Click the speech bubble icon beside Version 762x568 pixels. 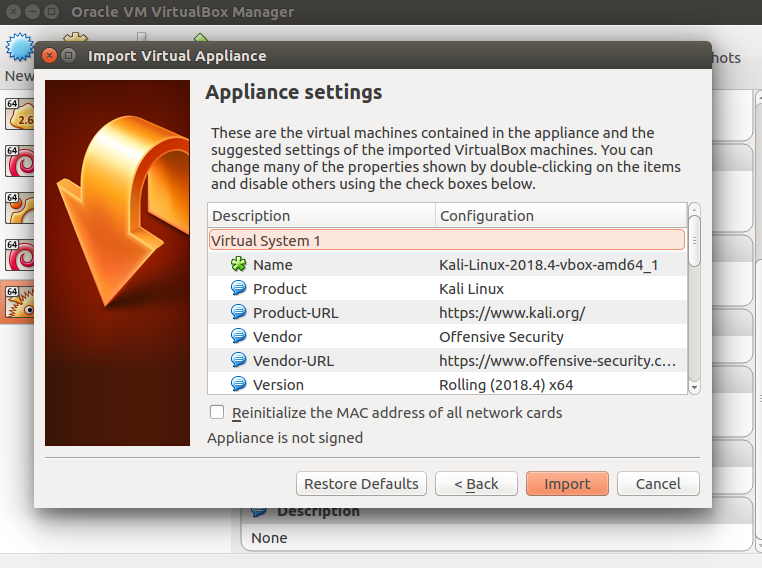click(x=238, y=384)
